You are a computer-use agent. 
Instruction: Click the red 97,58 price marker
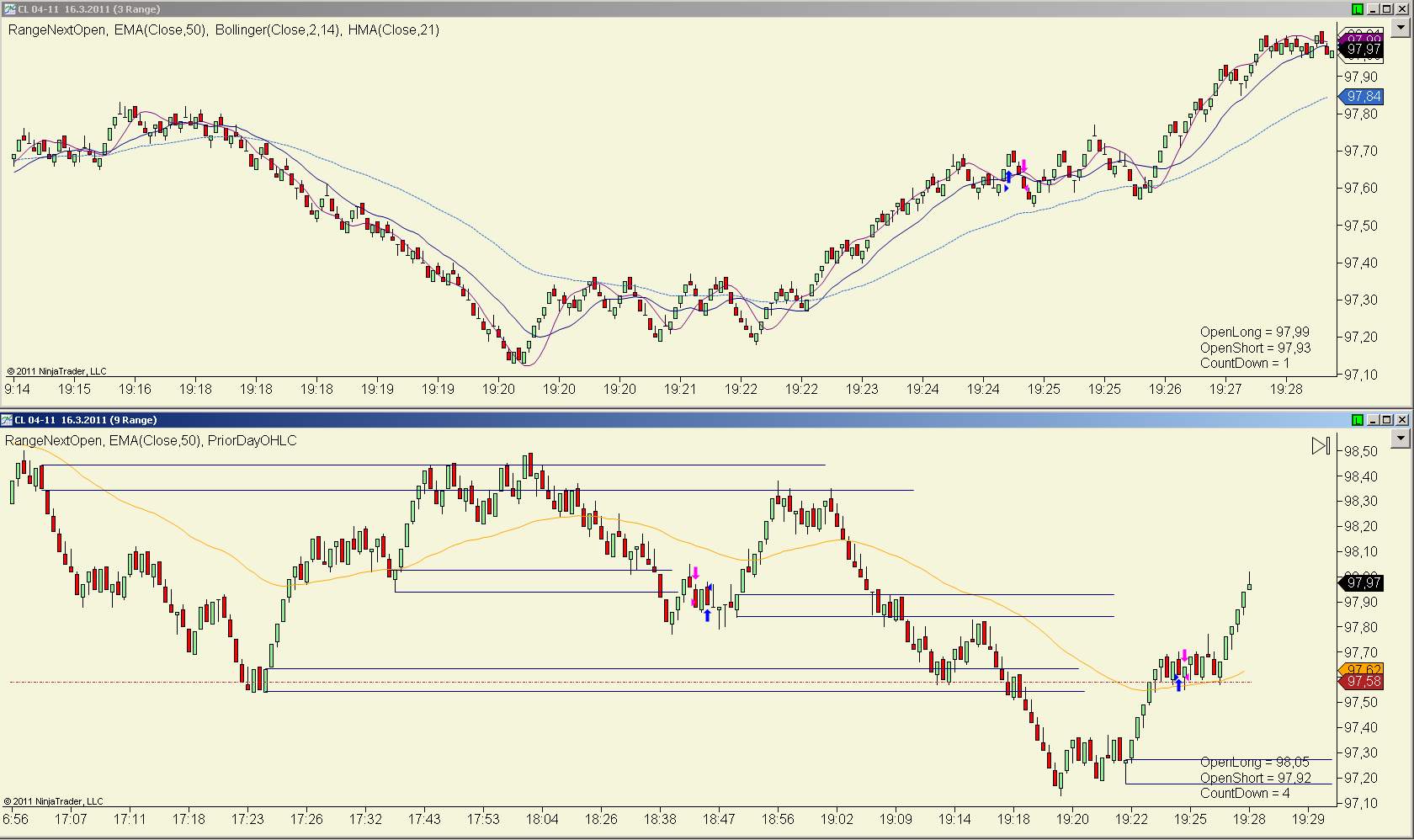tap(1362, 682)
